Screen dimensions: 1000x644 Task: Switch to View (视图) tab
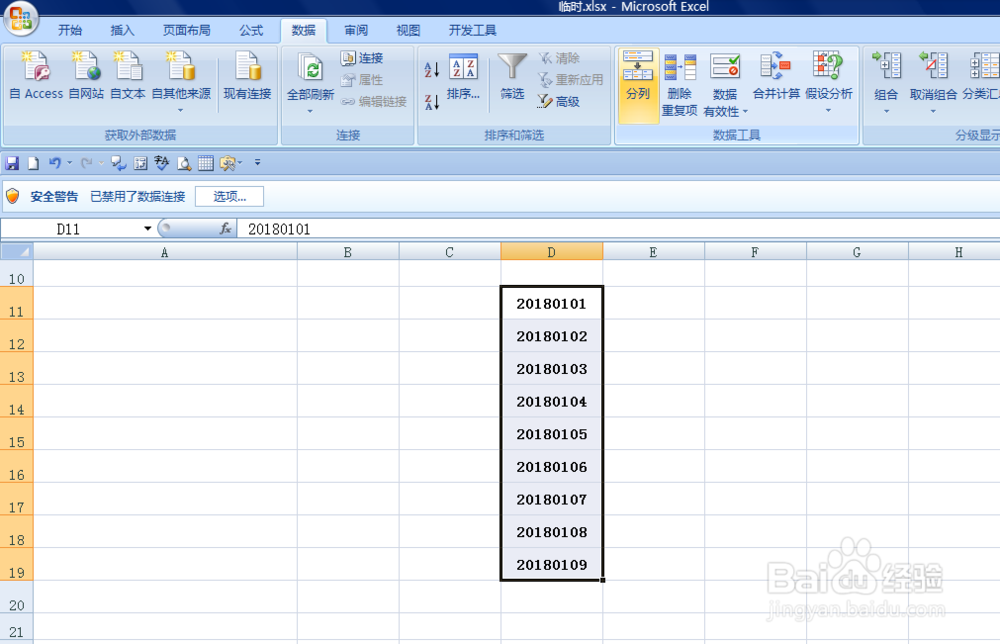click(x=408, y=30)
